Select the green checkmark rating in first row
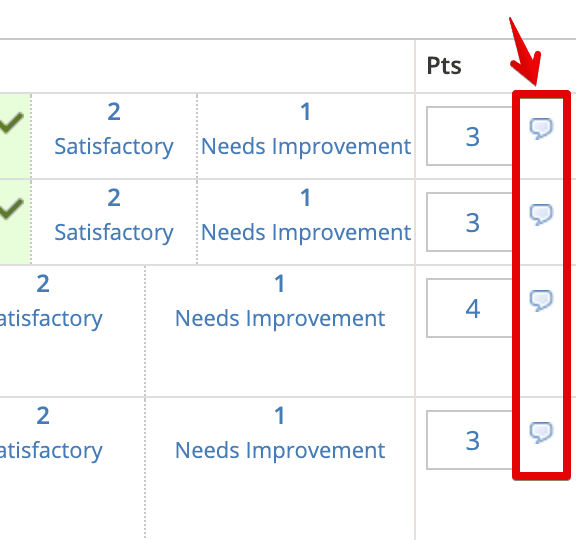576x540 pixels. tap(11, 122)
